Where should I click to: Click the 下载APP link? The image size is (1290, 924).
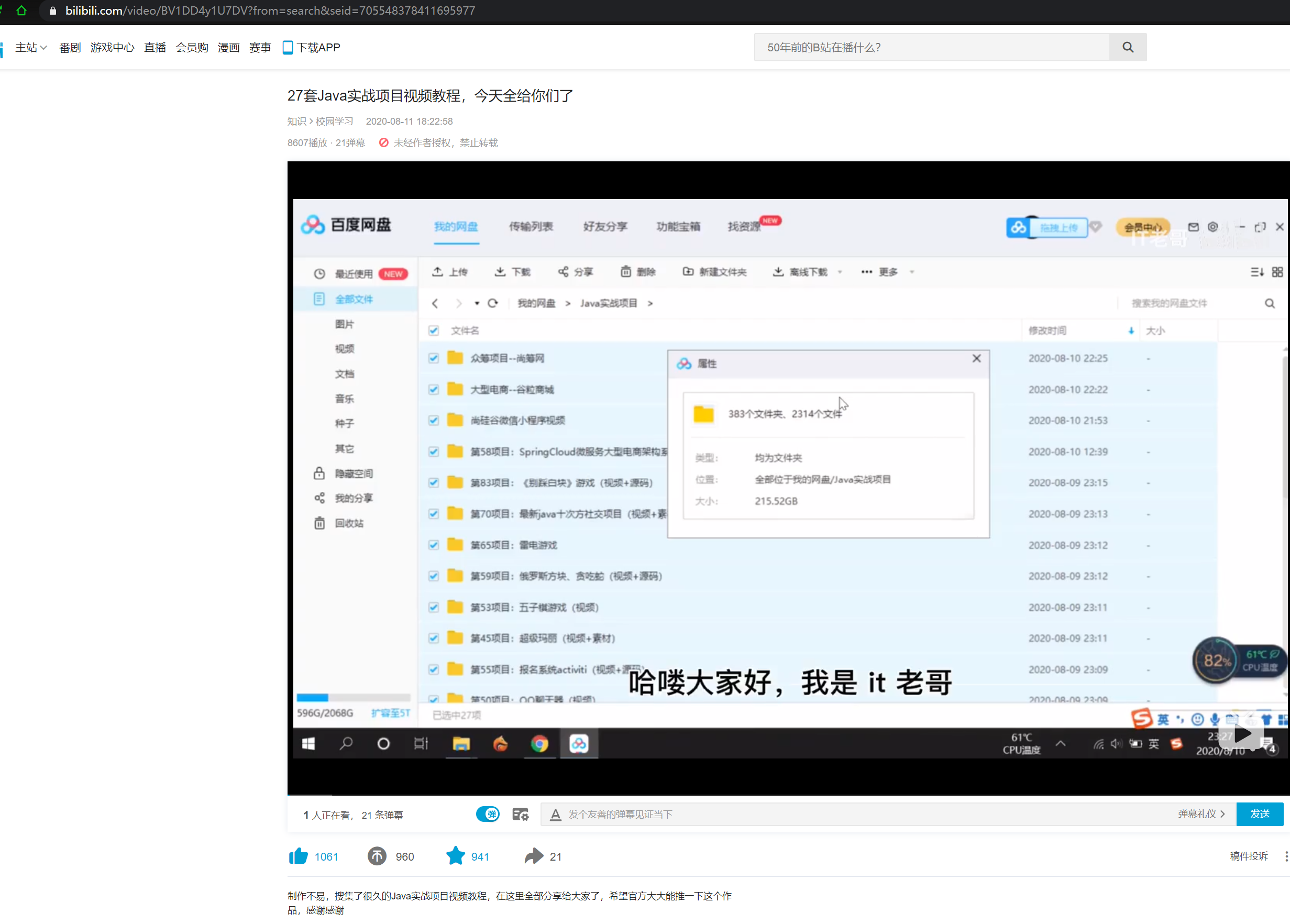[312, 47]
